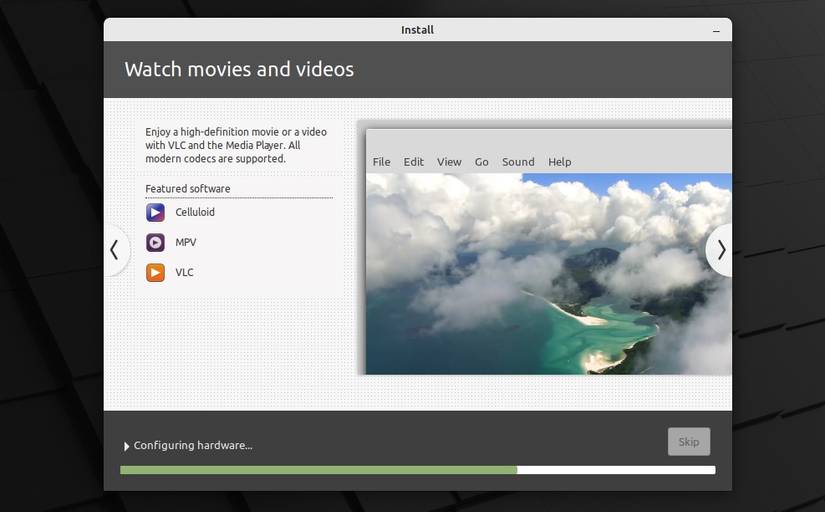Open the Go menu in the slide image

click(x=481, y=162)
